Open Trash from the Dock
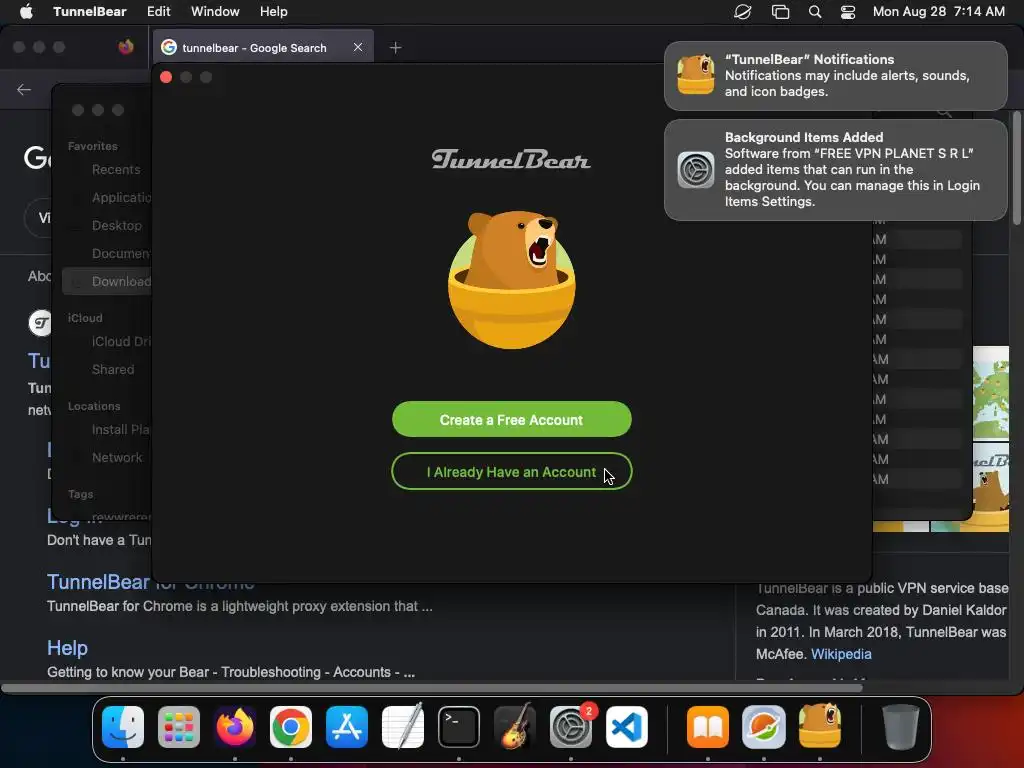This screenshot has height=768, width=1024. click(901, 727)
